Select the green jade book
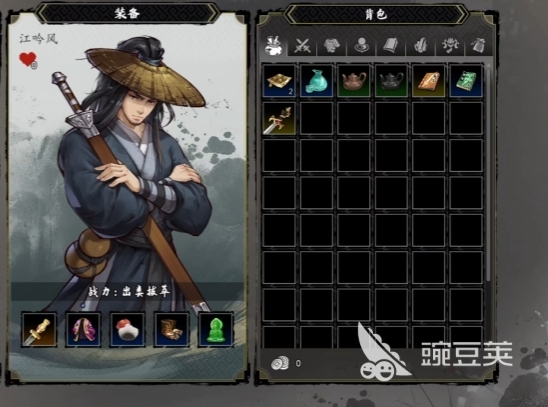The width and height of the screenshot is (548, 407). coord(466,81)
